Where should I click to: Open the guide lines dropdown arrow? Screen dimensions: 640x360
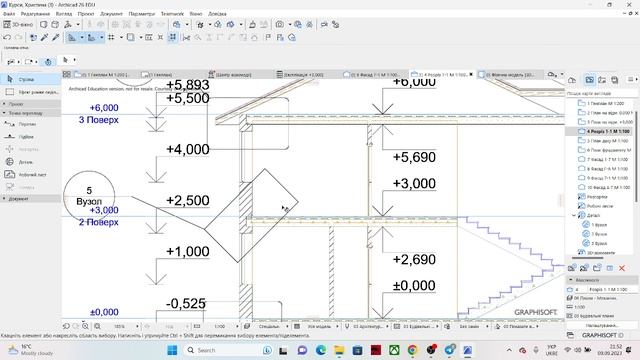82,38
